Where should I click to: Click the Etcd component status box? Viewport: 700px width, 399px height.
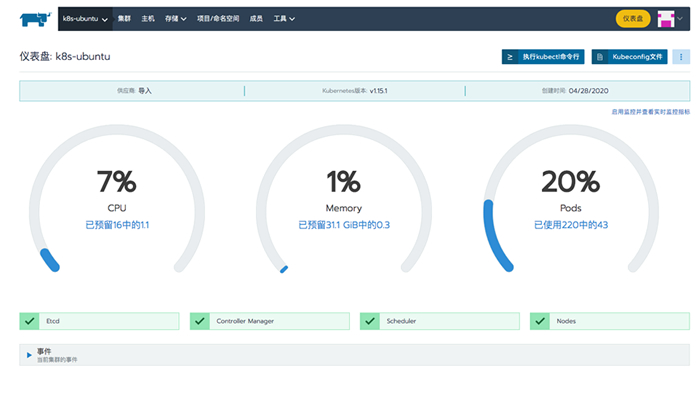[99, 321]
